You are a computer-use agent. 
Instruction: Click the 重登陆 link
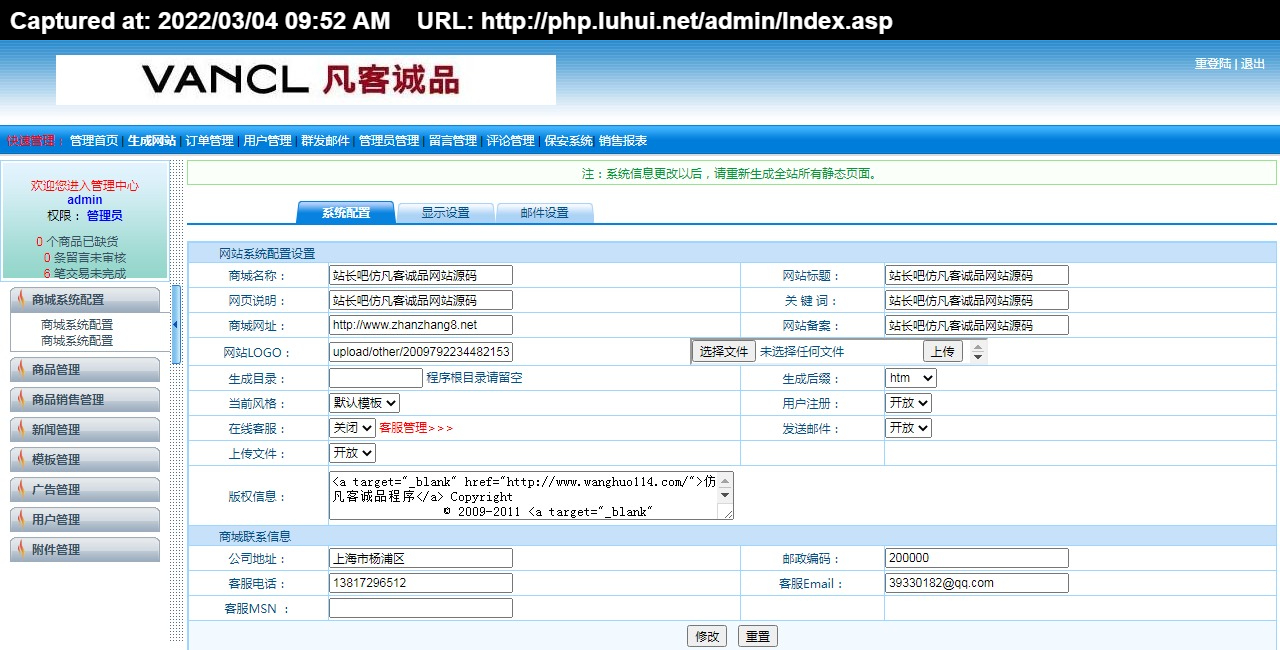click(x=1213, y=64)
